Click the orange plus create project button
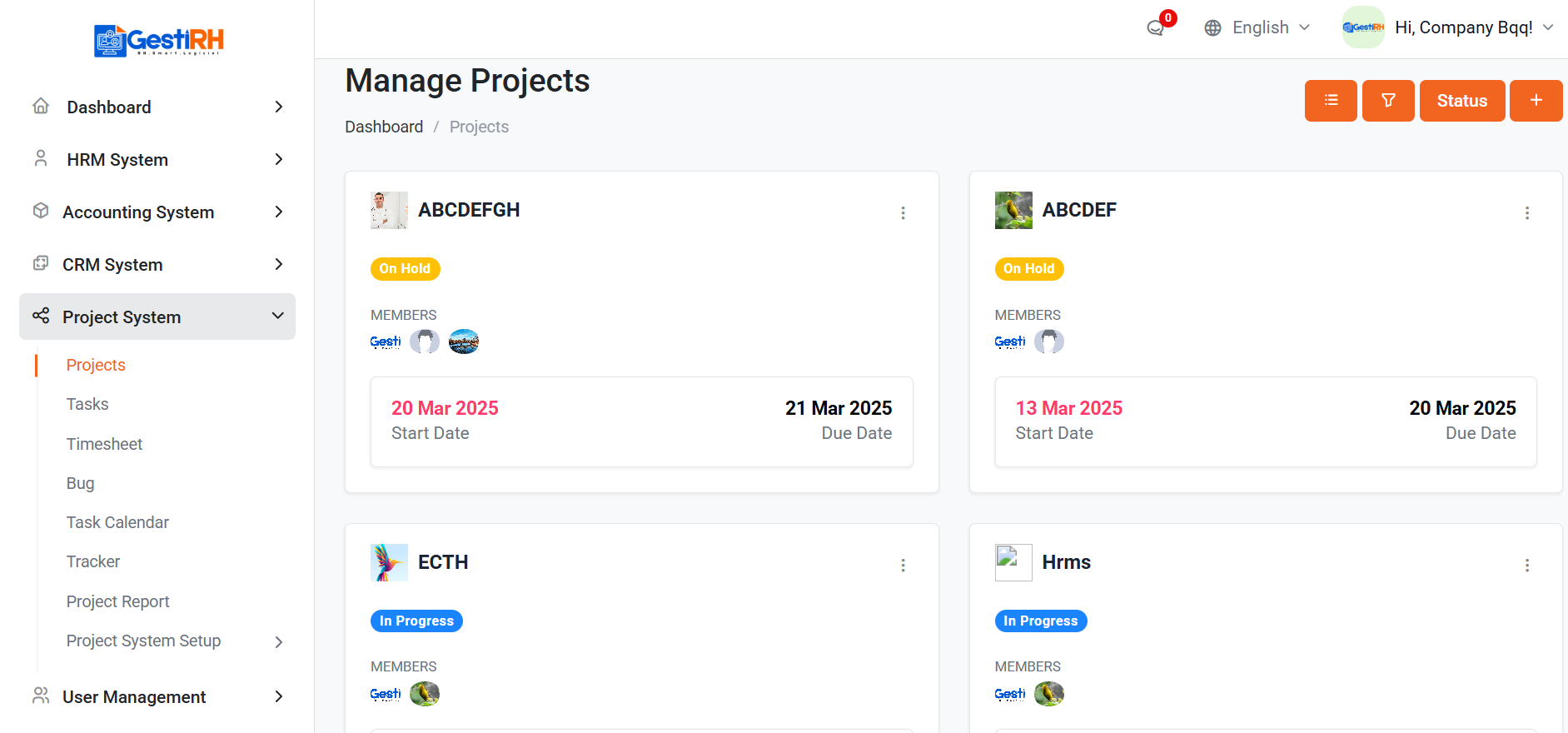1568x733 pixels. [x=1536, y=101]
